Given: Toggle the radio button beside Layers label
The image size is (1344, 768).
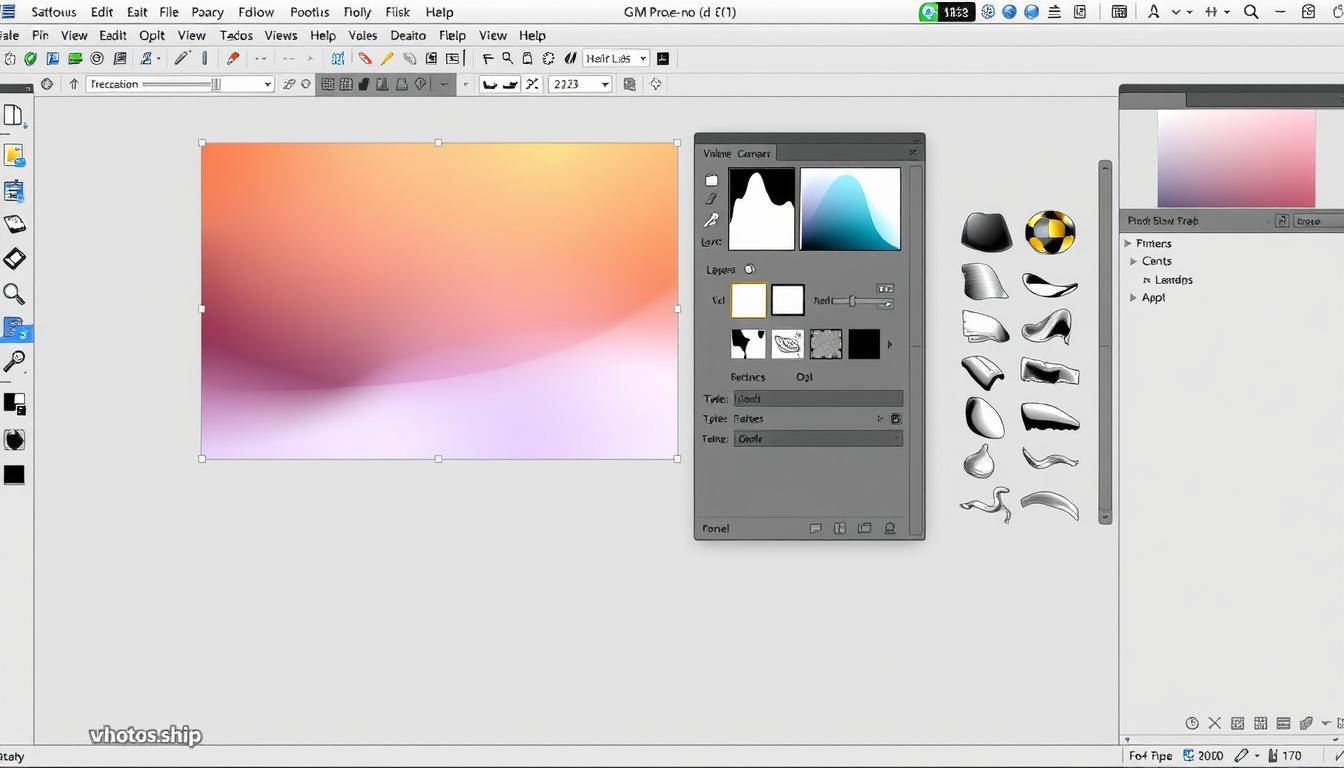Looking at the screenshot, I should [x=749, y=269].
